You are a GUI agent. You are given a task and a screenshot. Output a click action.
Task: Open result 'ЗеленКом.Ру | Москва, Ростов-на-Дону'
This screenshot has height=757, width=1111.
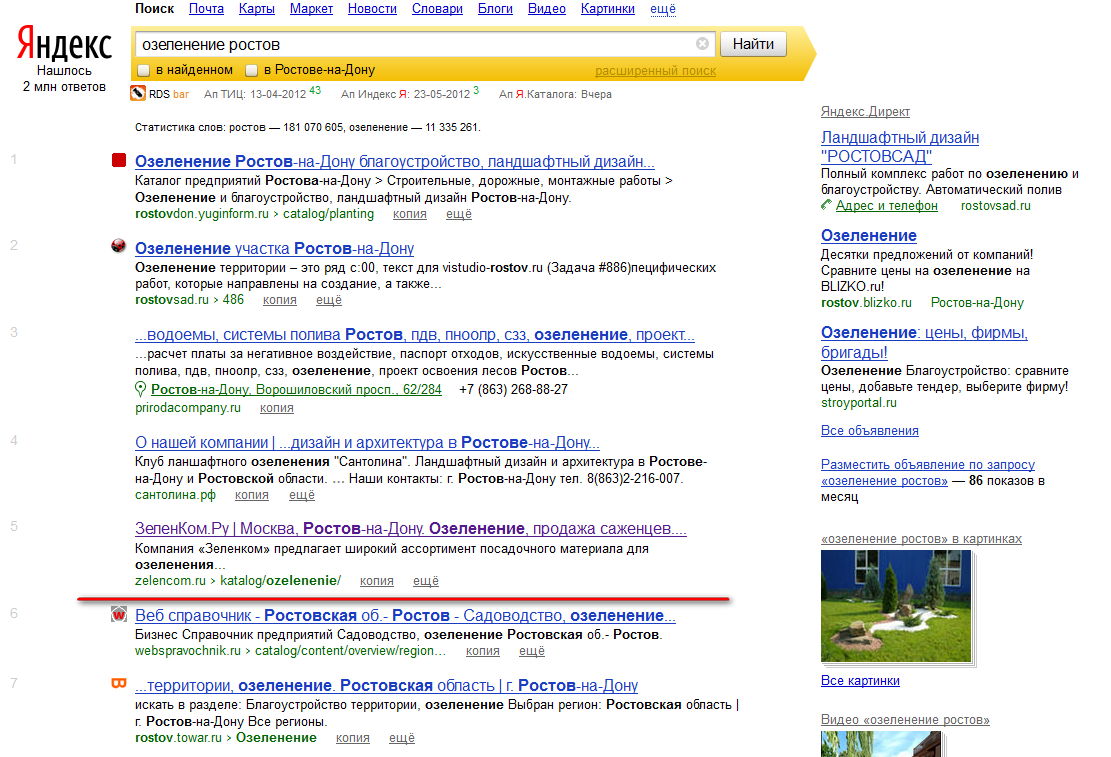pyautogui.click(x=411, y=528)
